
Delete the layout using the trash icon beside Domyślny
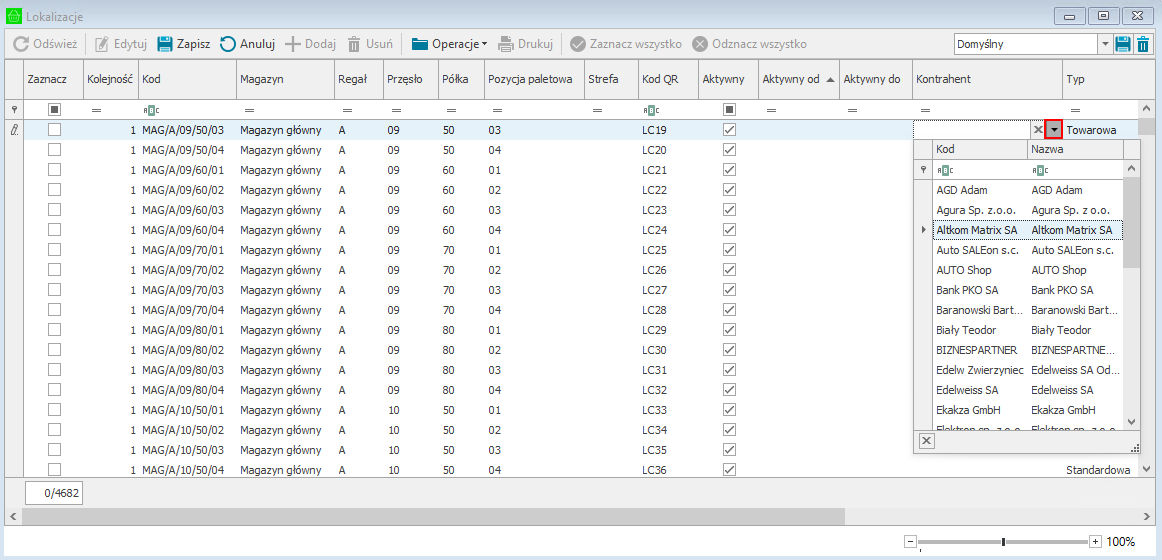point(1143,44)
